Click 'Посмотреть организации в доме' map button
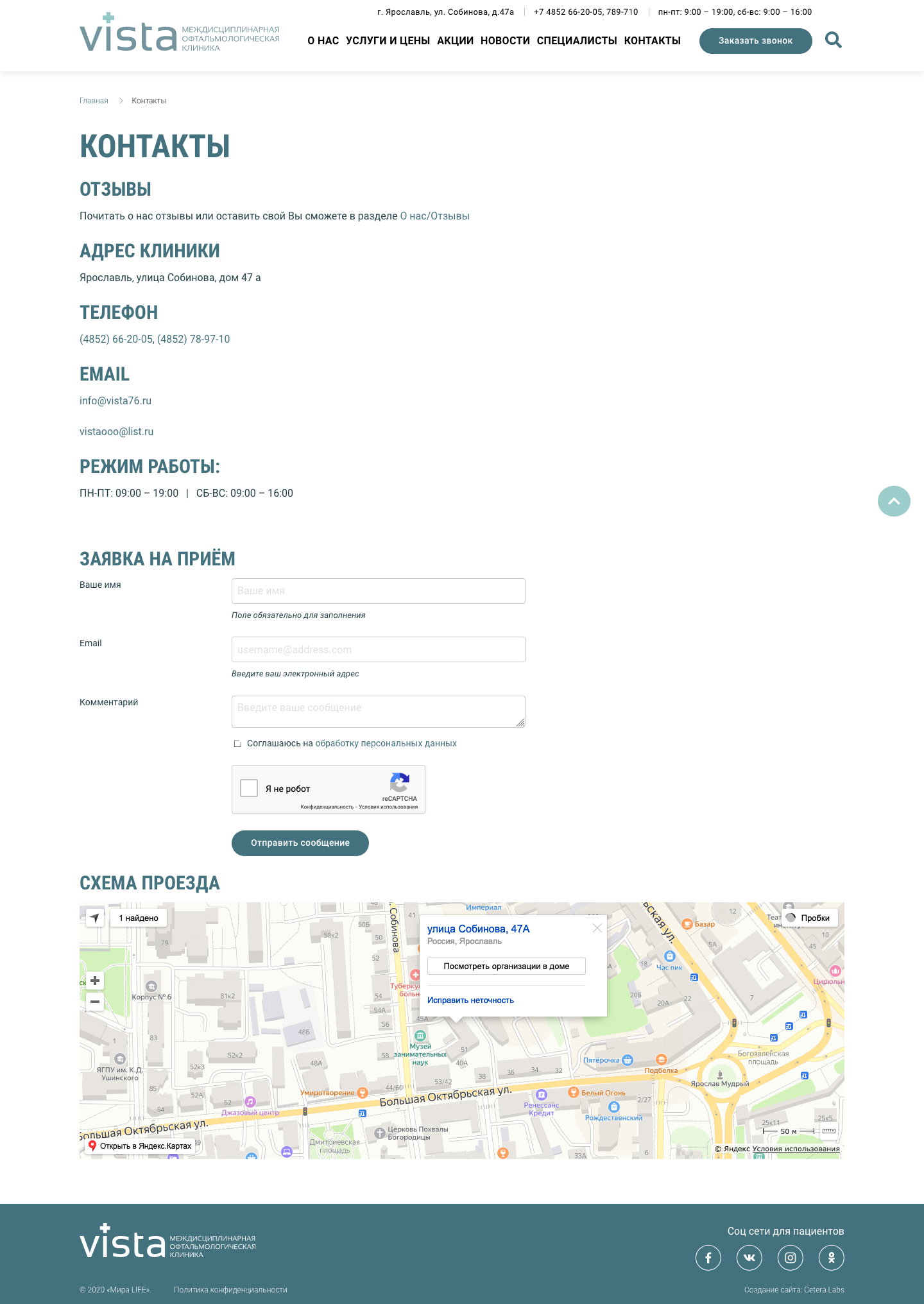924x1304 pixels. tap(506, 966)
